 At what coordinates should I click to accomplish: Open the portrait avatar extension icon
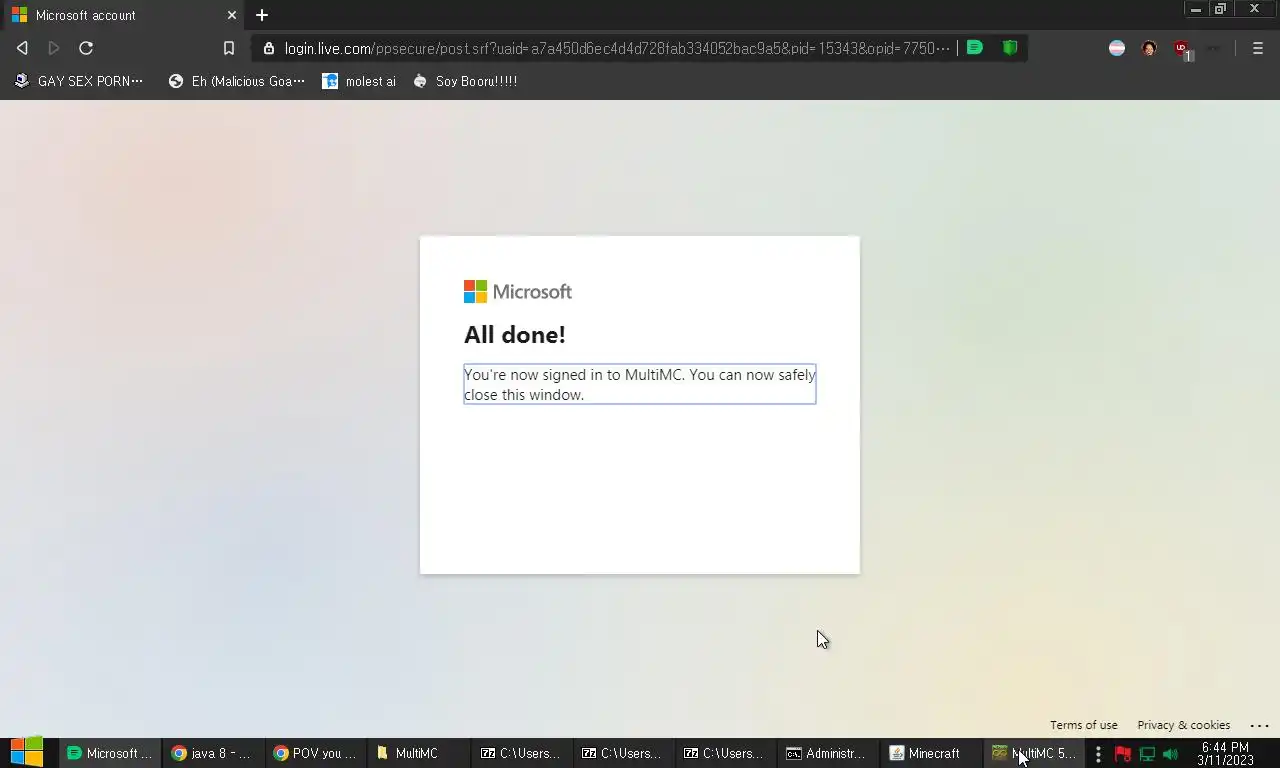(x=1149, y=48)
